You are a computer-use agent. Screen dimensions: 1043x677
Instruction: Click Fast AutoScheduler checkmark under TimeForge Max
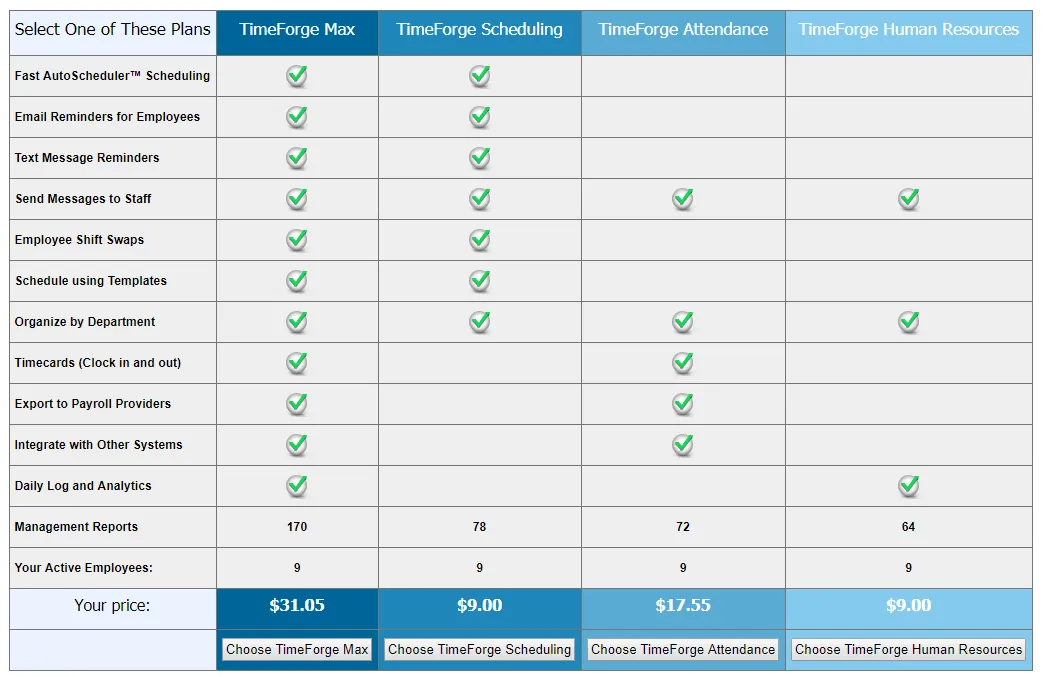tap(297, 76)
